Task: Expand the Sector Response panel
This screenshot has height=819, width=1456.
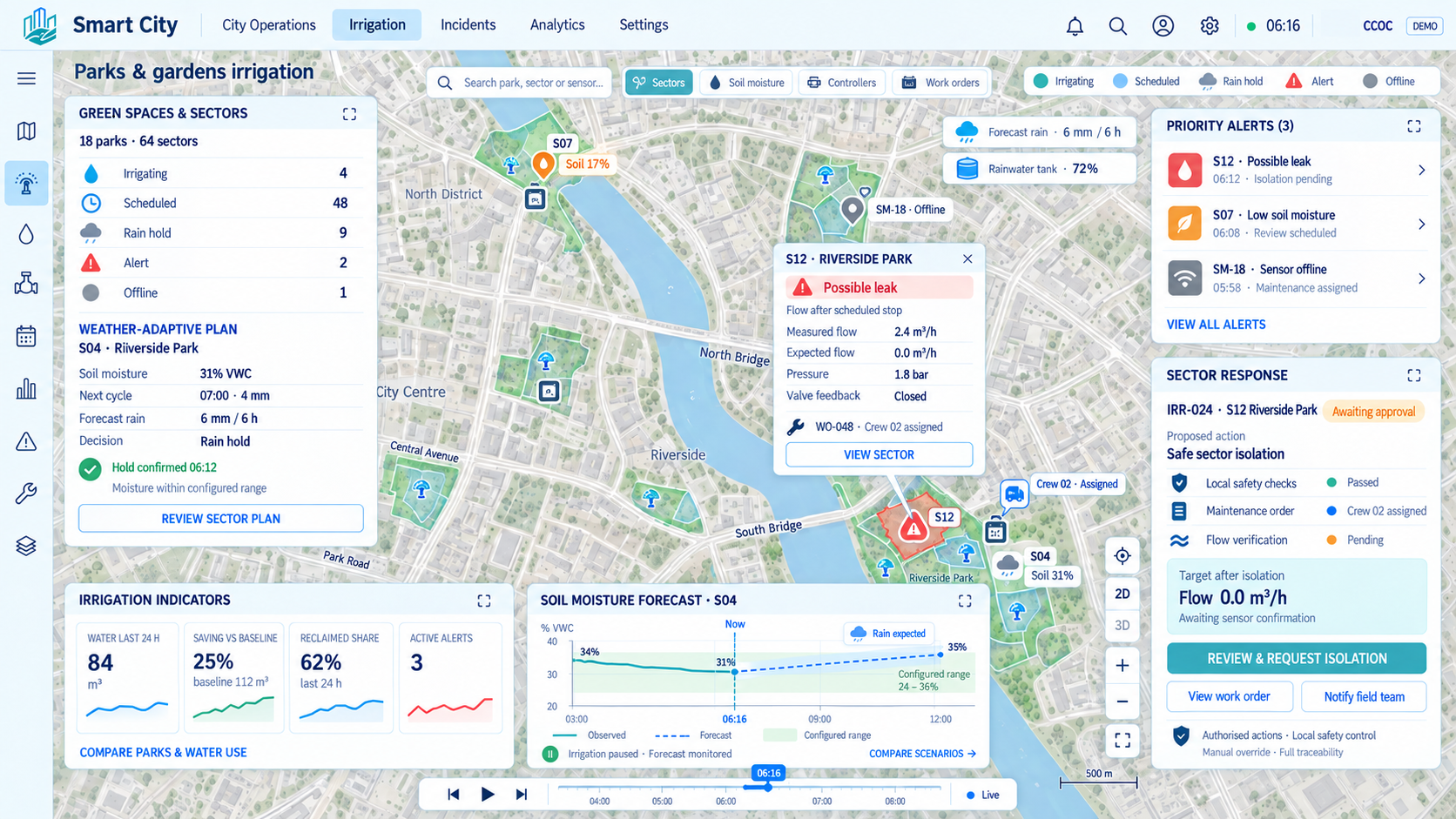Action: [1414, 375]
